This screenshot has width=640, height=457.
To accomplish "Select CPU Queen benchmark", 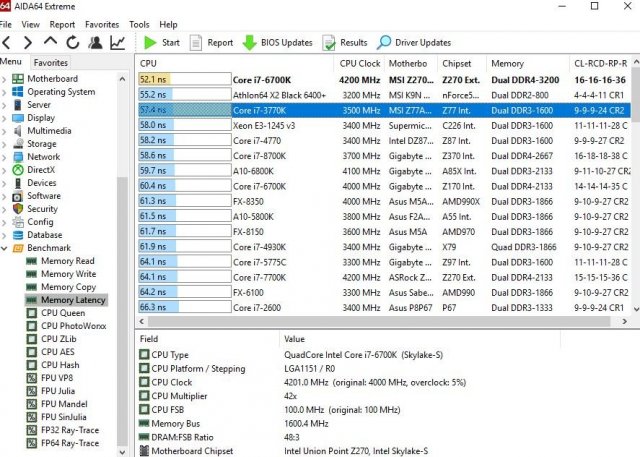I will pyautogui.click(x=63, y=313).
